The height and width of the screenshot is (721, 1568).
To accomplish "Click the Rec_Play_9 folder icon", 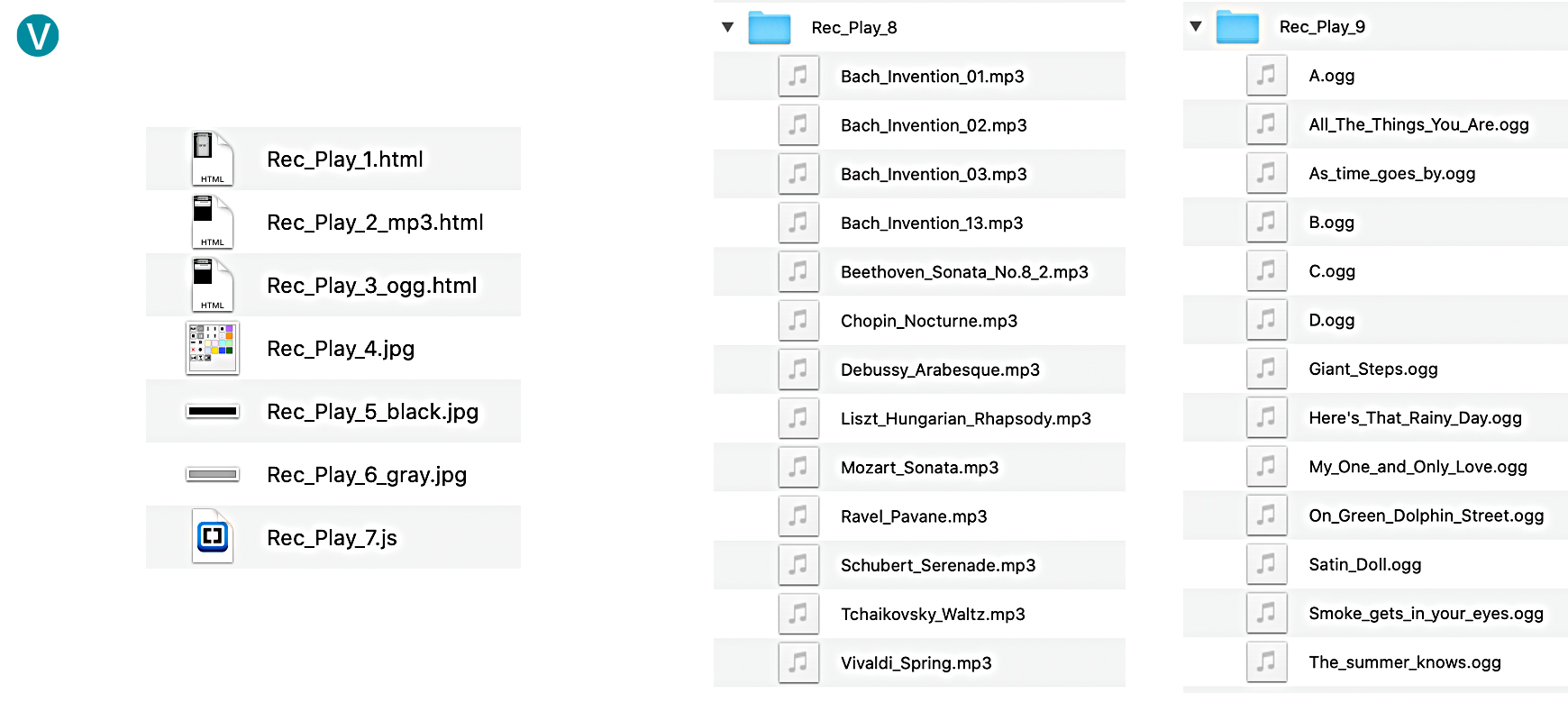I will coord(1236,27).
